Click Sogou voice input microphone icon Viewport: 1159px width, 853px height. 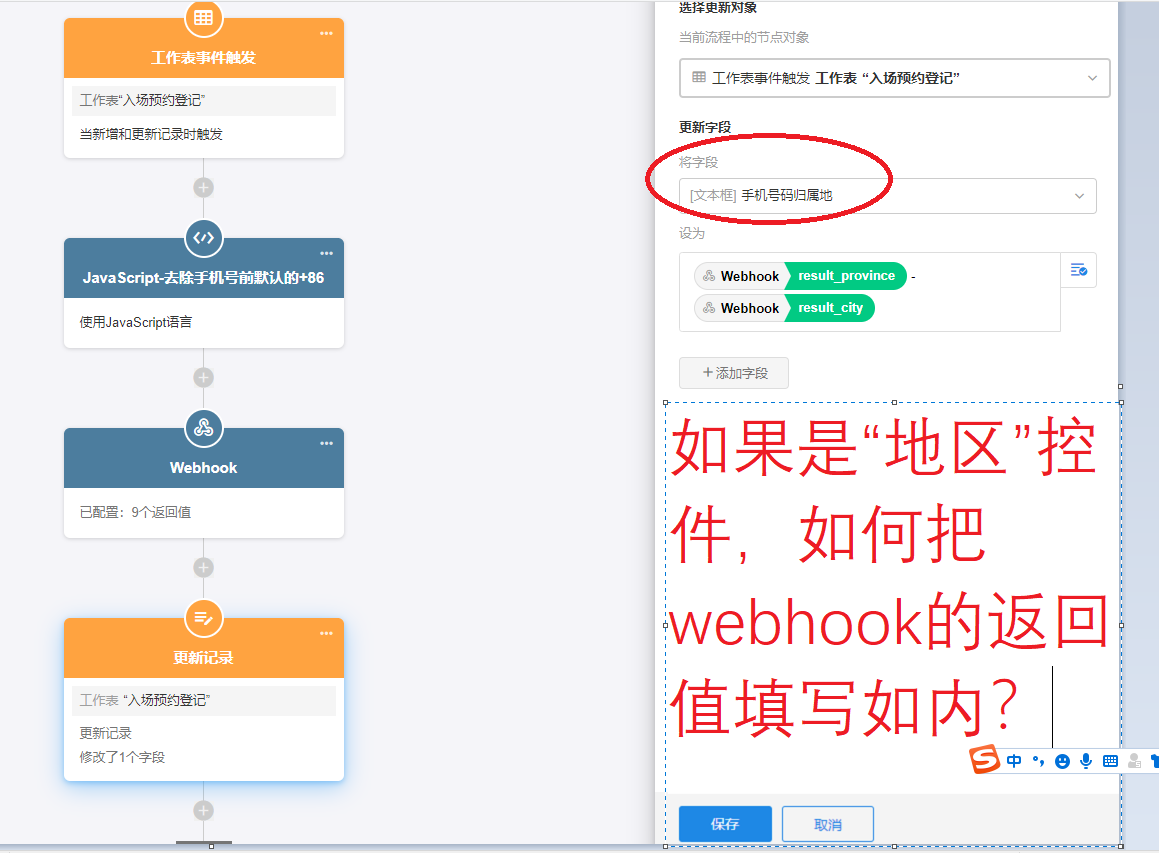(x=1086, y=761)
